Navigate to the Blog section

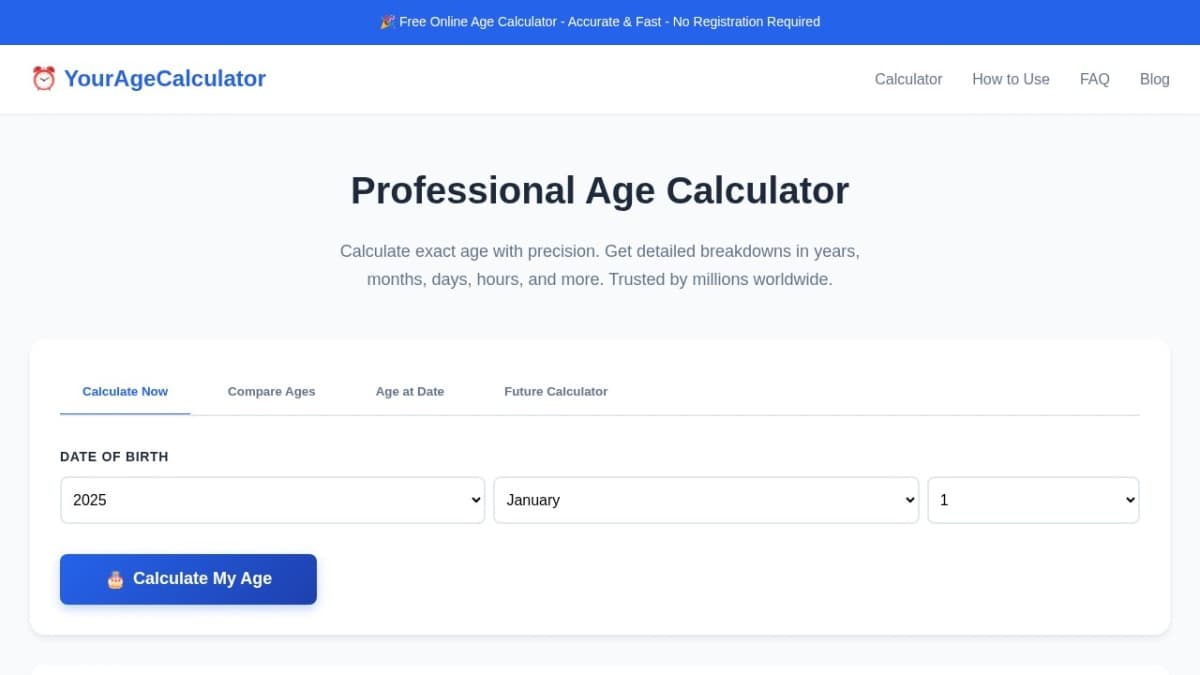tap(1154, 79)
